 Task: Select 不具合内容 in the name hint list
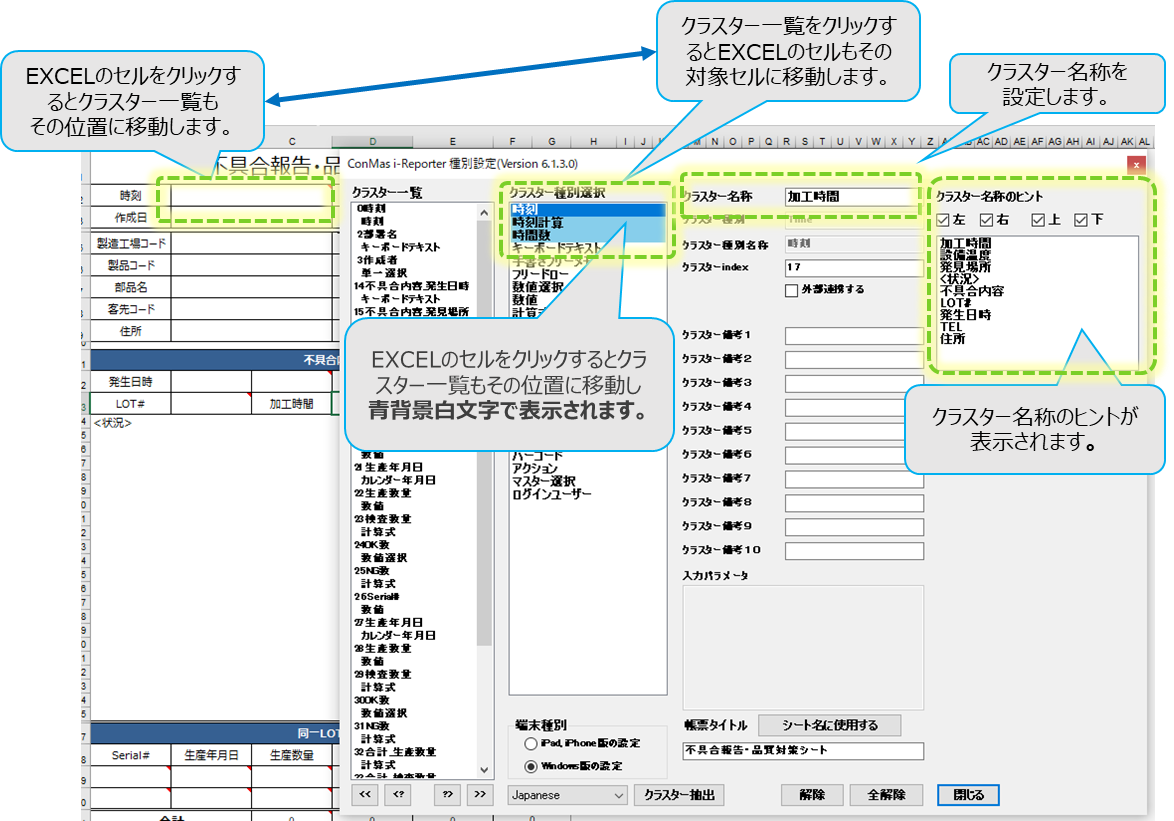[x=972, y=291]
